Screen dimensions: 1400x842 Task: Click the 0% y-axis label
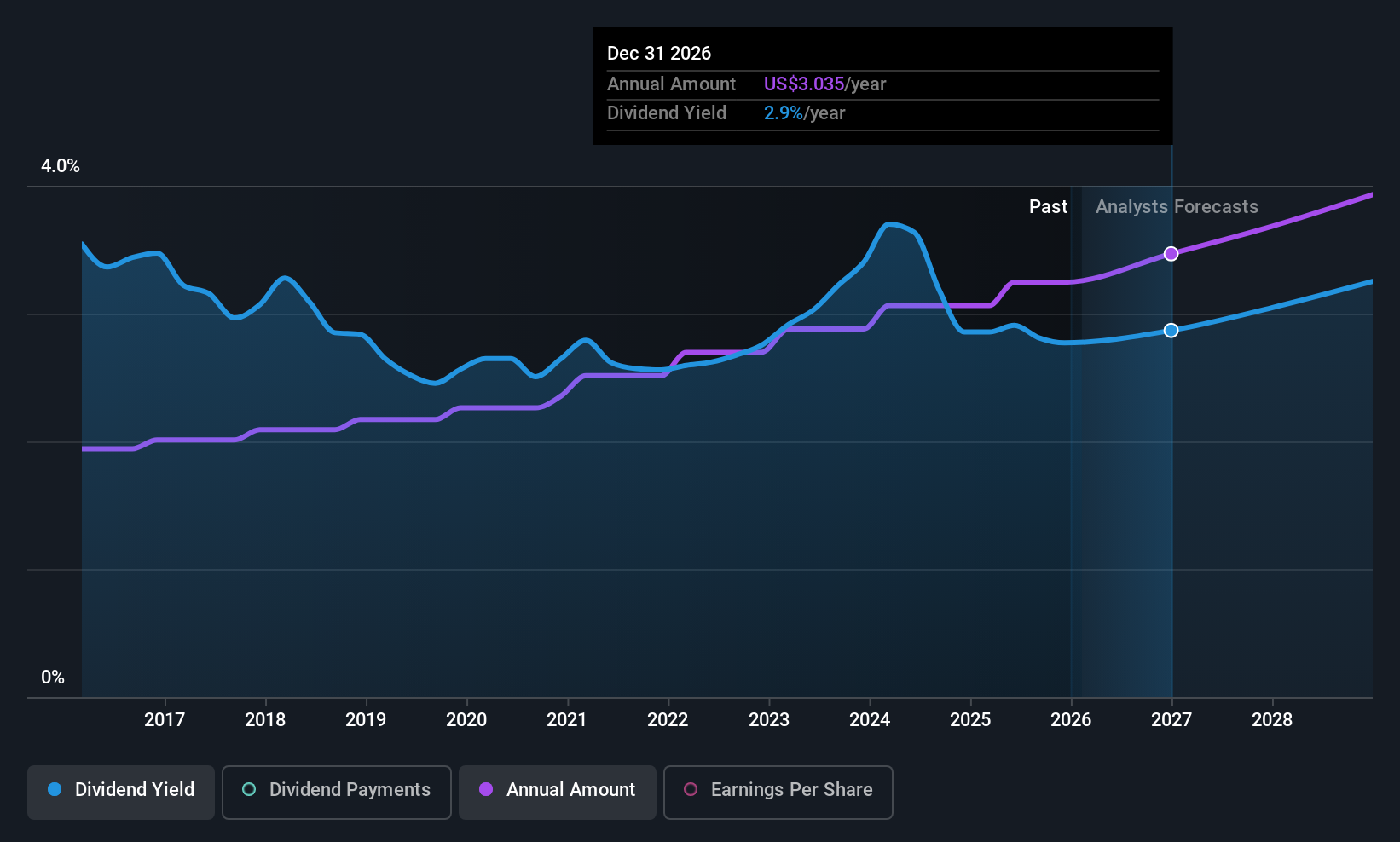coord(53,678)
